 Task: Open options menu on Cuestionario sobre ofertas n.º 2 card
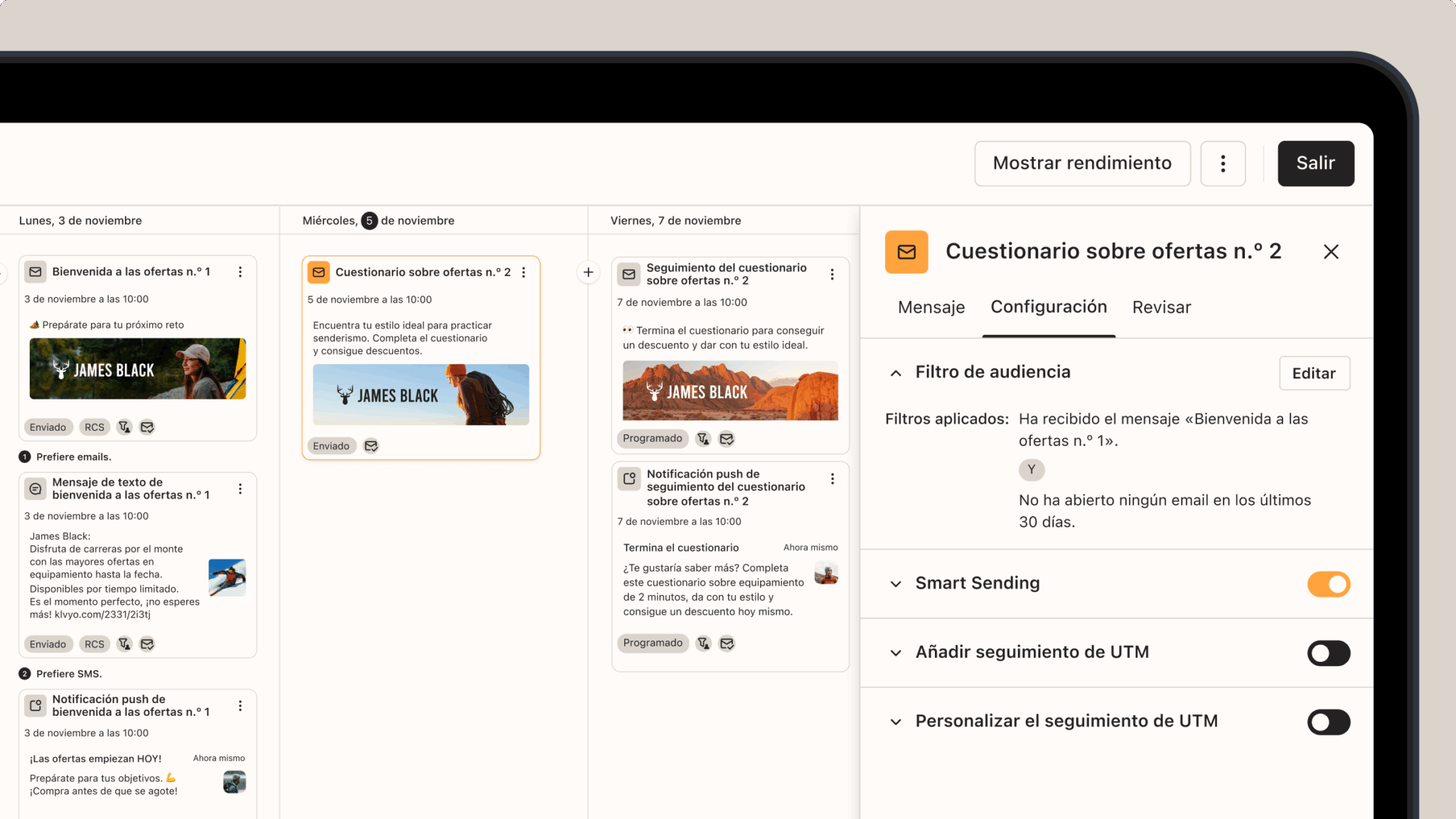[524, 272]
